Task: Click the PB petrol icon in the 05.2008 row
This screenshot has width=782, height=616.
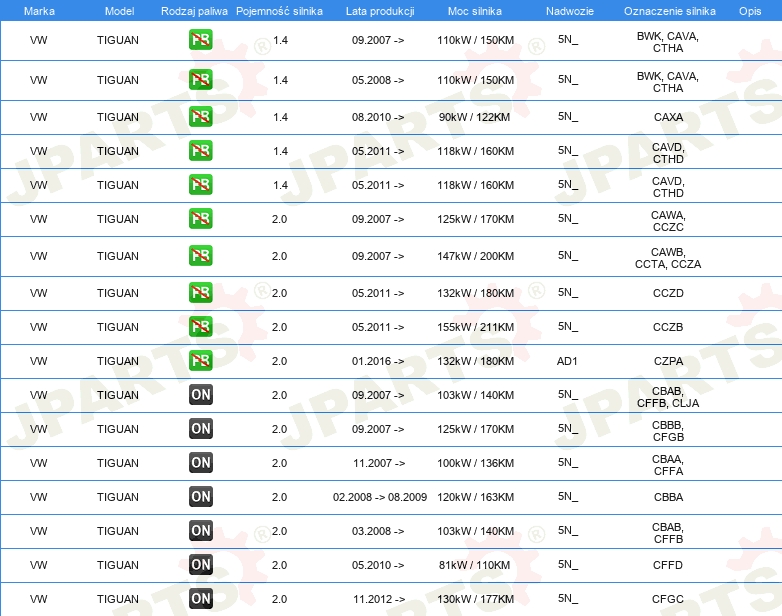Action: 200,80
